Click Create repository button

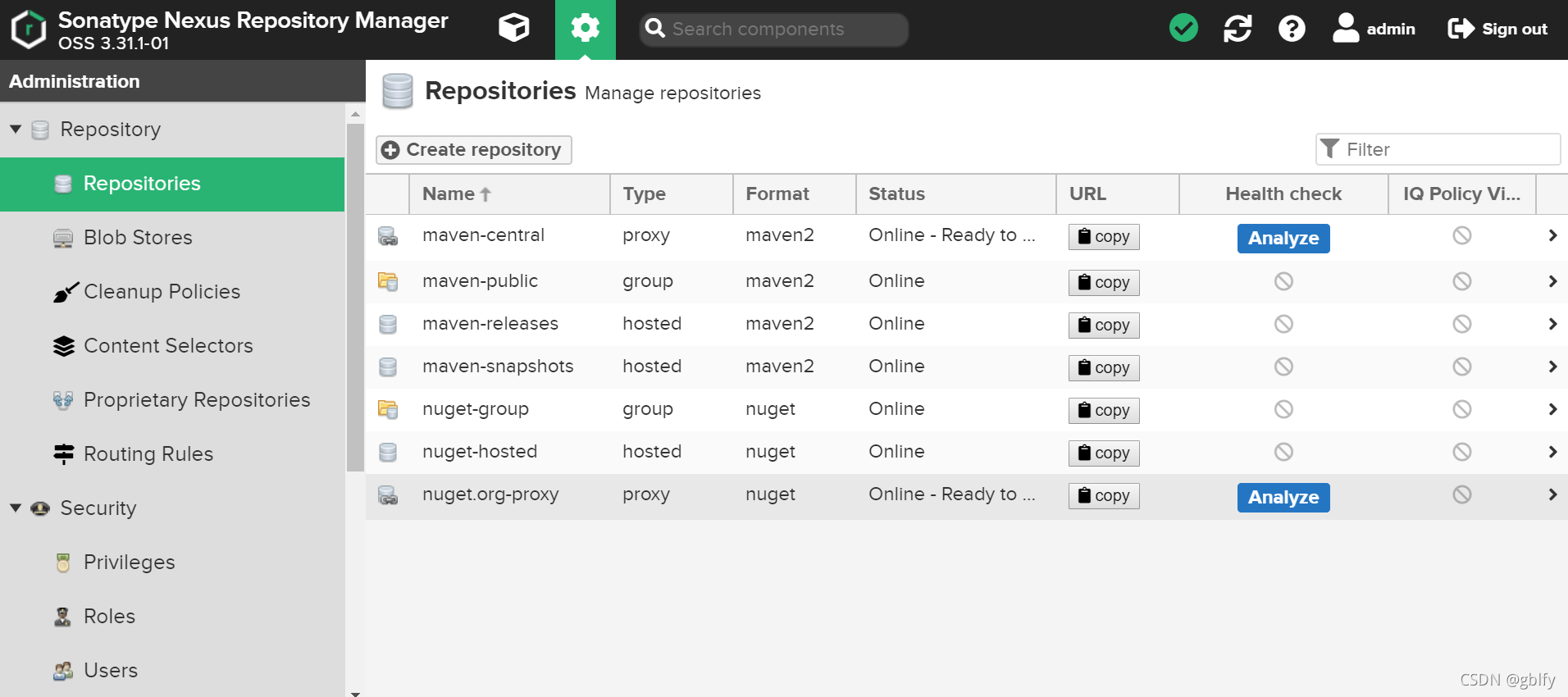coord(474,150)
